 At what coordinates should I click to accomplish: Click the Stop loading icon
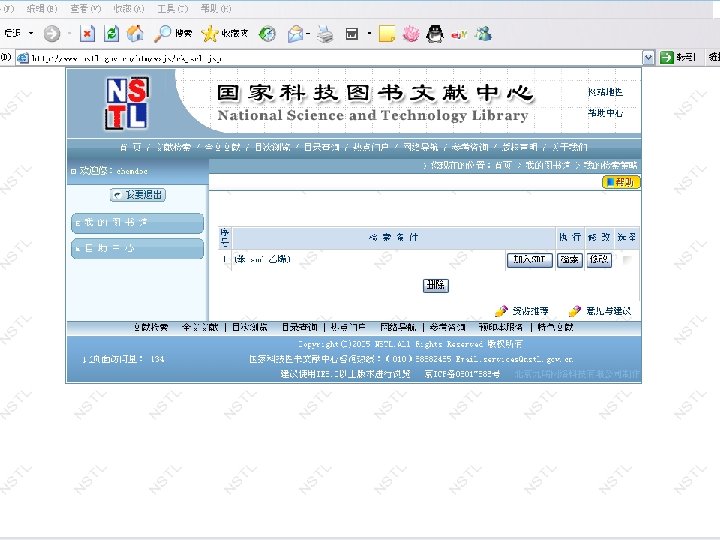coord(87,34)
